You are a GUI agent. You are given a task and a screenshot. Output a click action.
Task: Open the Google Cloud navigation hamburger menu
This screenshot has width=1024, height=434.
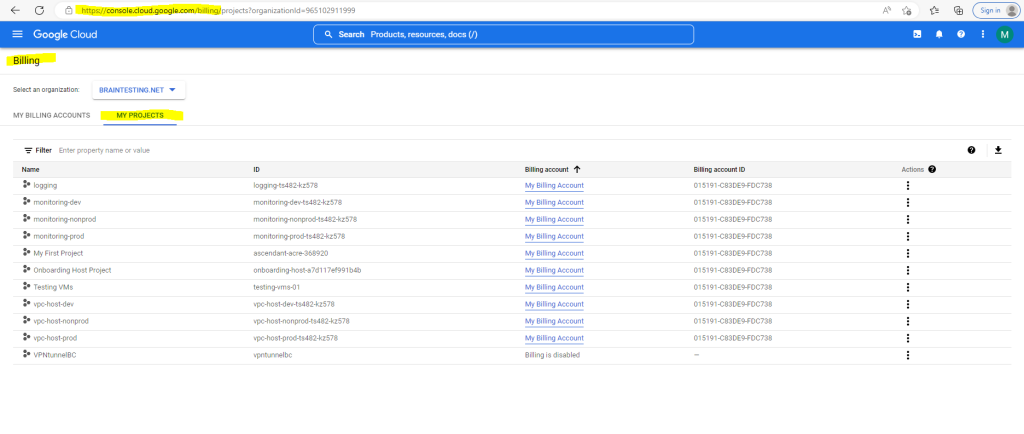point(18,35)
